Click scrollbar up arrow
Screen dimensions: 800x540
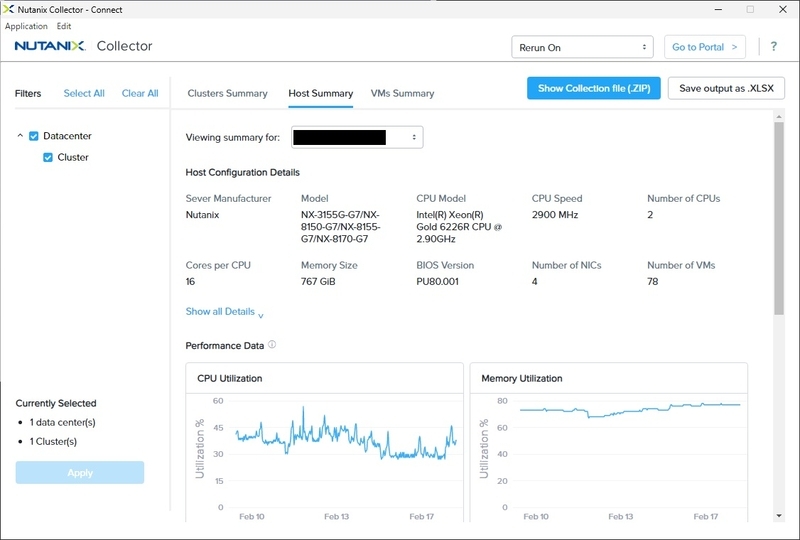pos(779,117)
